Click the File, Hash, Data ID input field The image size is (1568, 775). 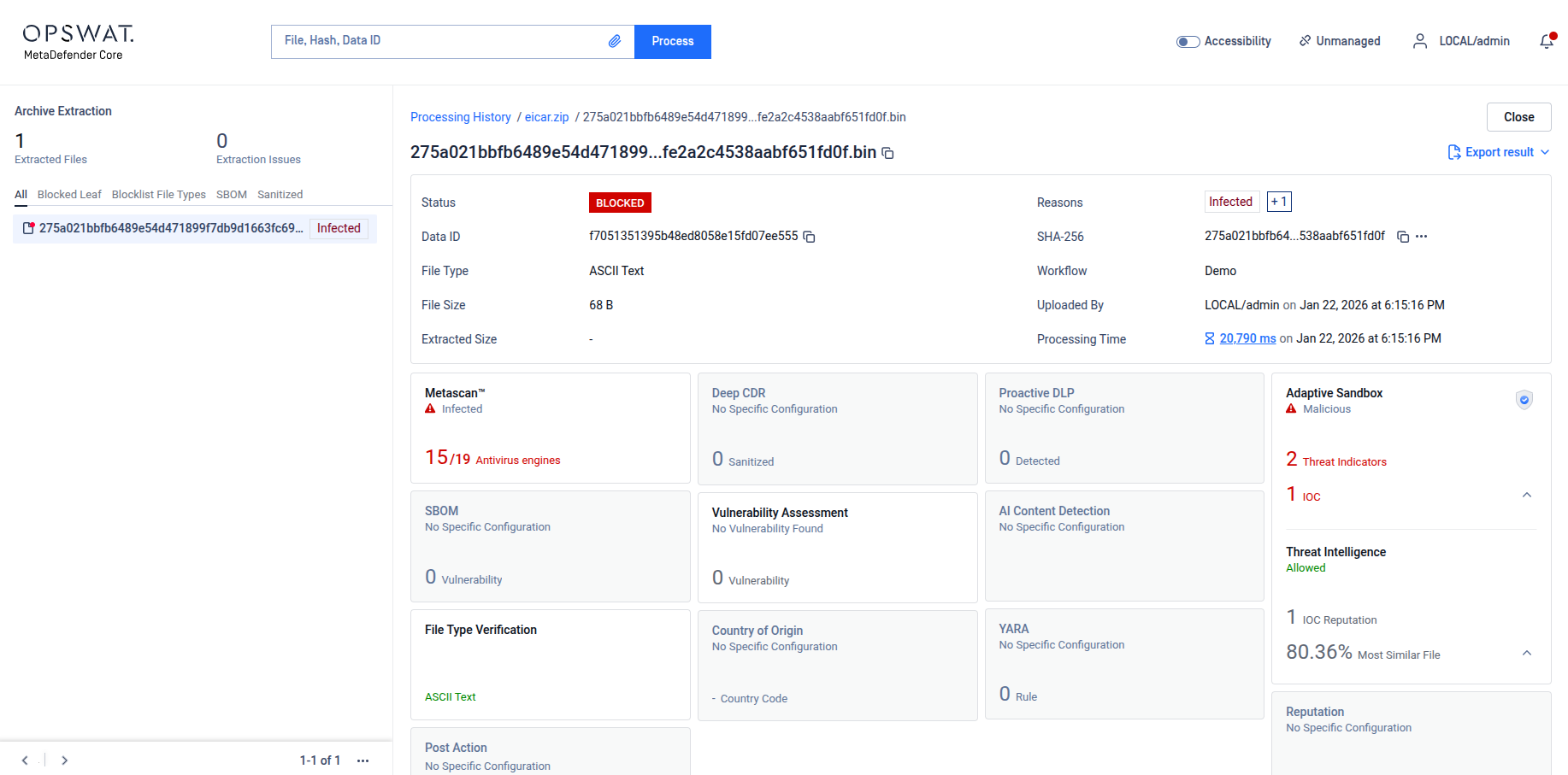tap(440, 41)
